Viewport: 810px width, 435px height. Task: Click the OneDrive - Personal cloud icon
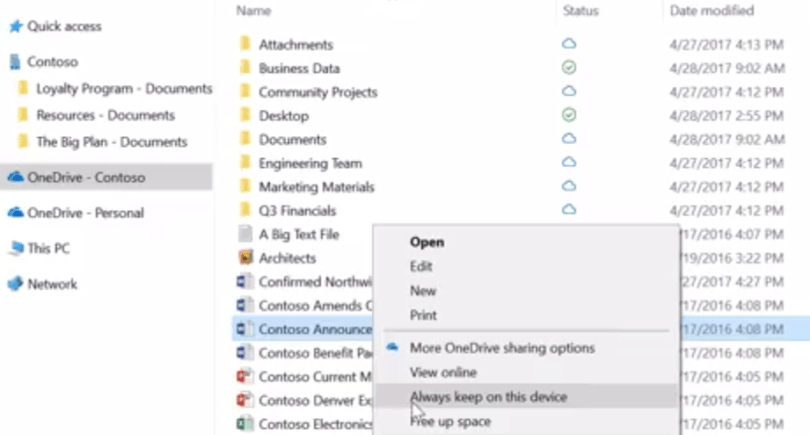pyautogui.click(x=15, y=212)
